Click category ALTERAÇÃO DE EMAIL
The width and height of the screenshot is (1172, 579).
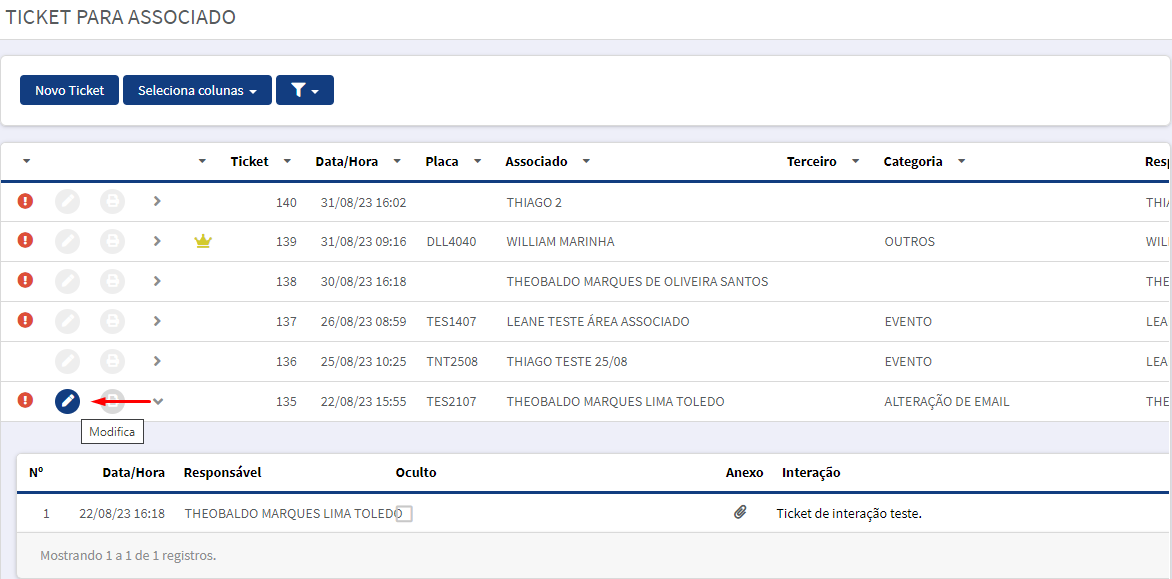(x=947, y=401)
